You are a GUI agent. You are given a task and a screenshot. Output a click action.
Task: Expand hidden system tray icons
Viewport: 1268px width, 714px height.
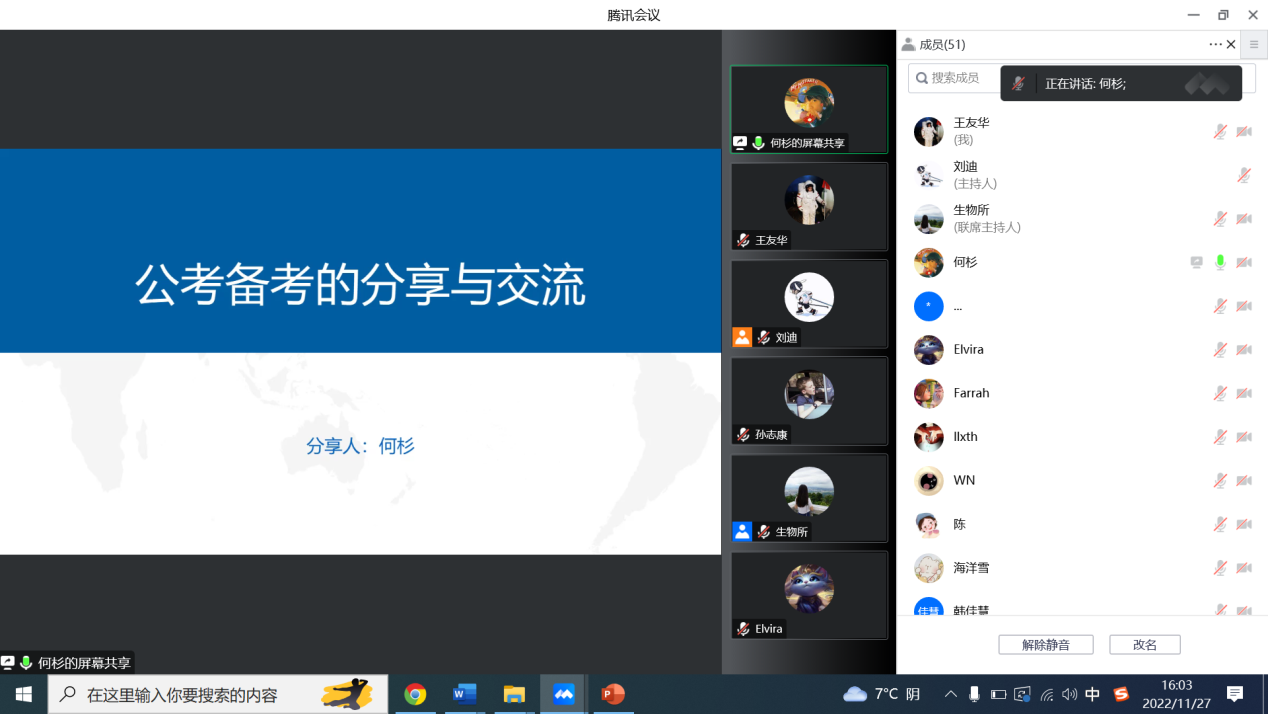tap(950, 694)
